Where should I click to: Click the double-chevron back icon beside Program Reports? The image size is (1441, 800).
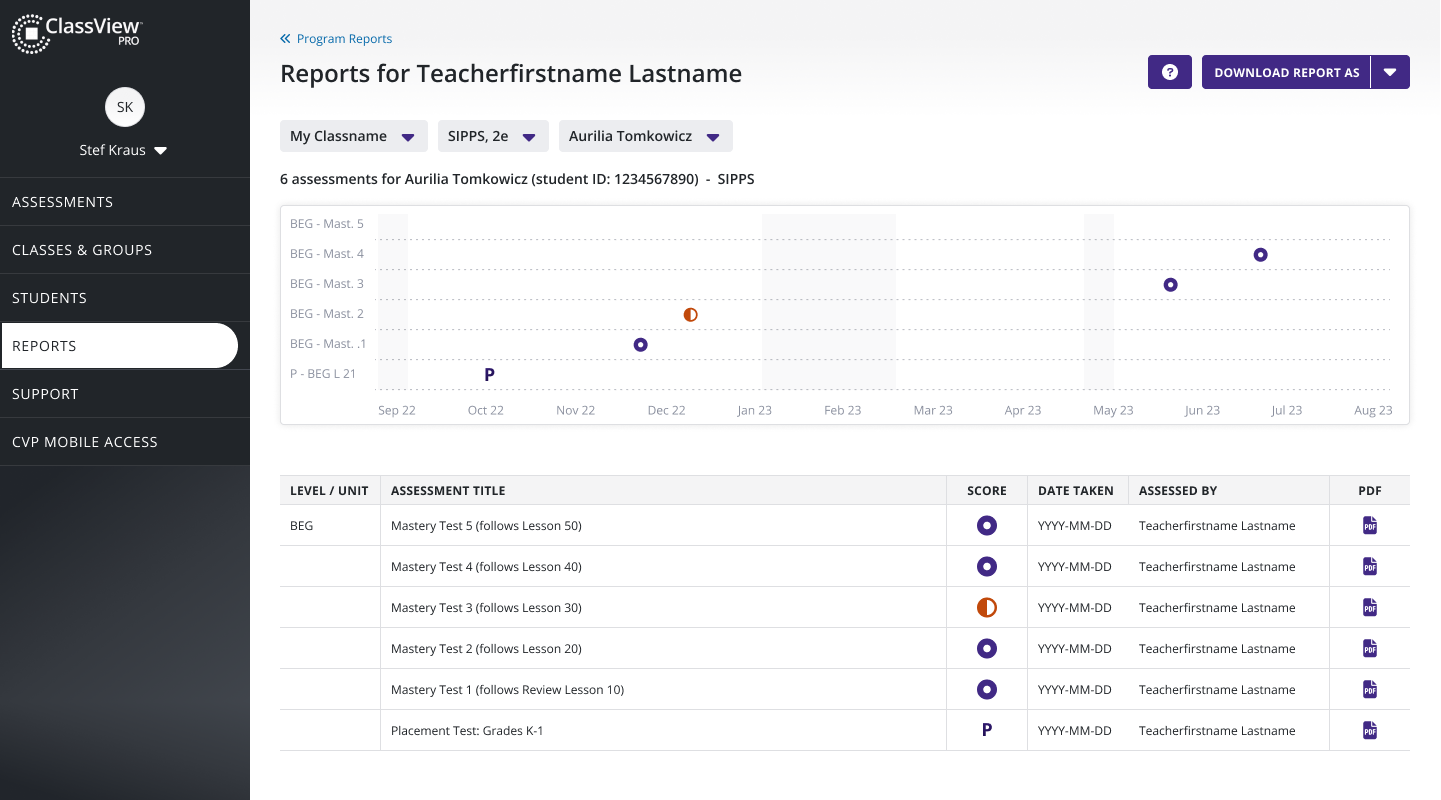click(284, 38)
